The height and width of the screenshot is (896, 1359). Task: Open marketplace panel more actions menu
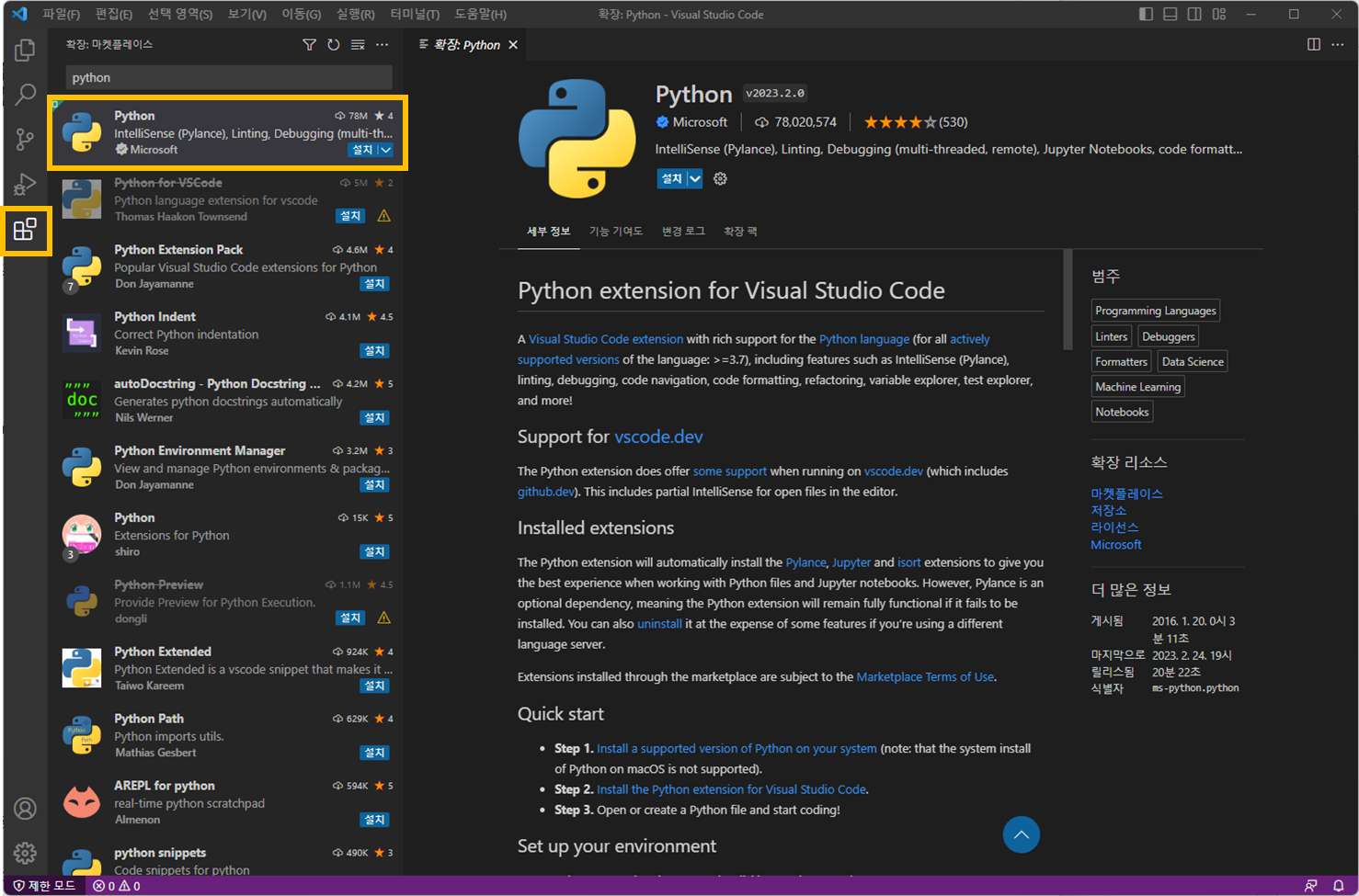click(x=383, y=45)
